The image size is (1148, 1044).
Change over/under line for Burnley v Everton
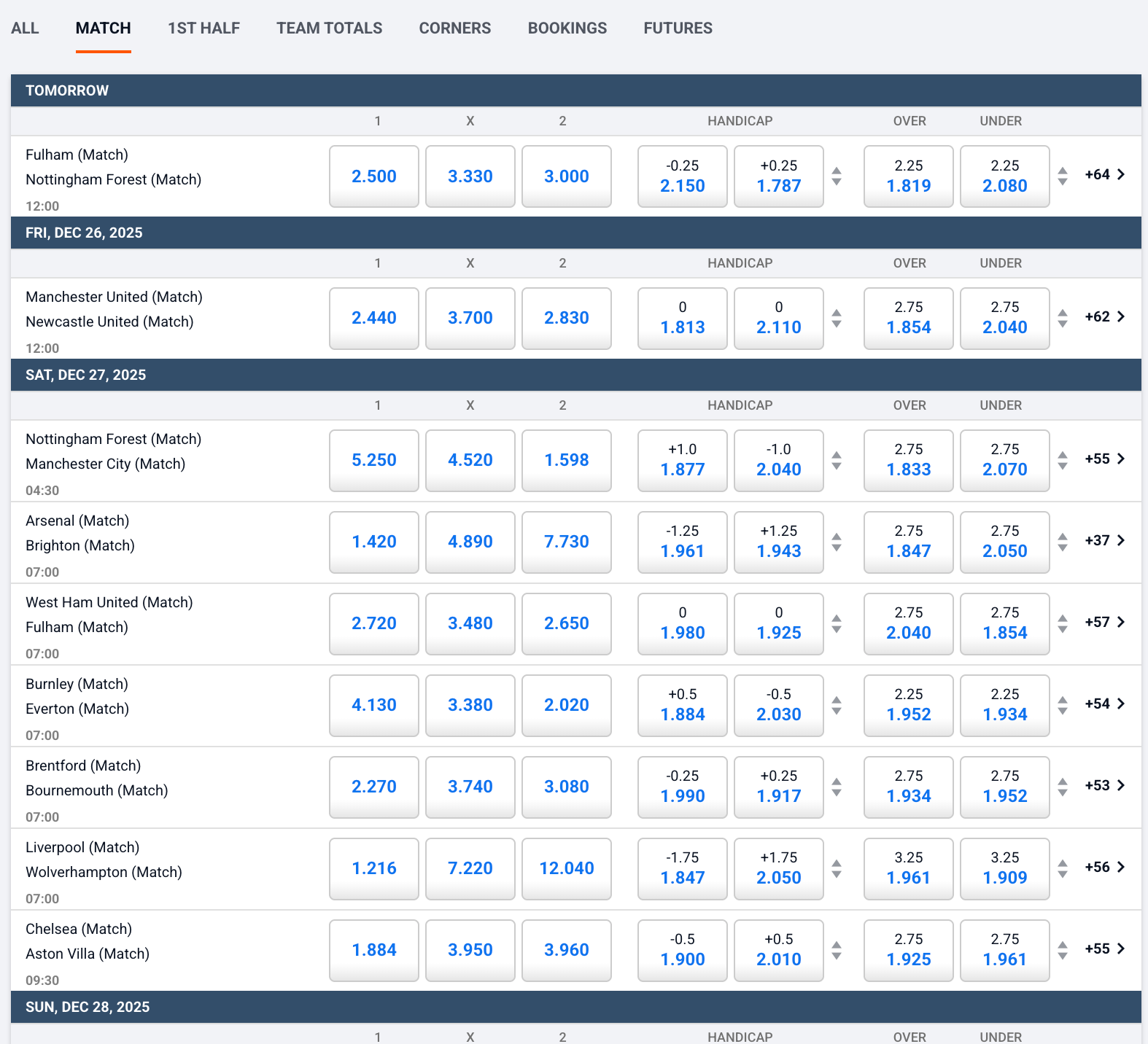1063,706
